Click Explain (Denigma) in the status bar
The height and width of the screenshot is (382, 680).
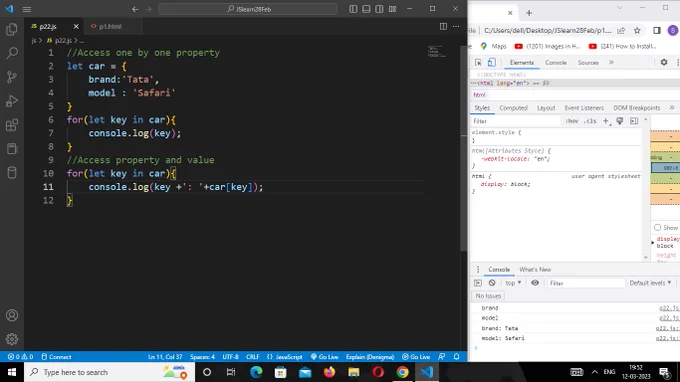pyautogui.click(x=370, y=357)
